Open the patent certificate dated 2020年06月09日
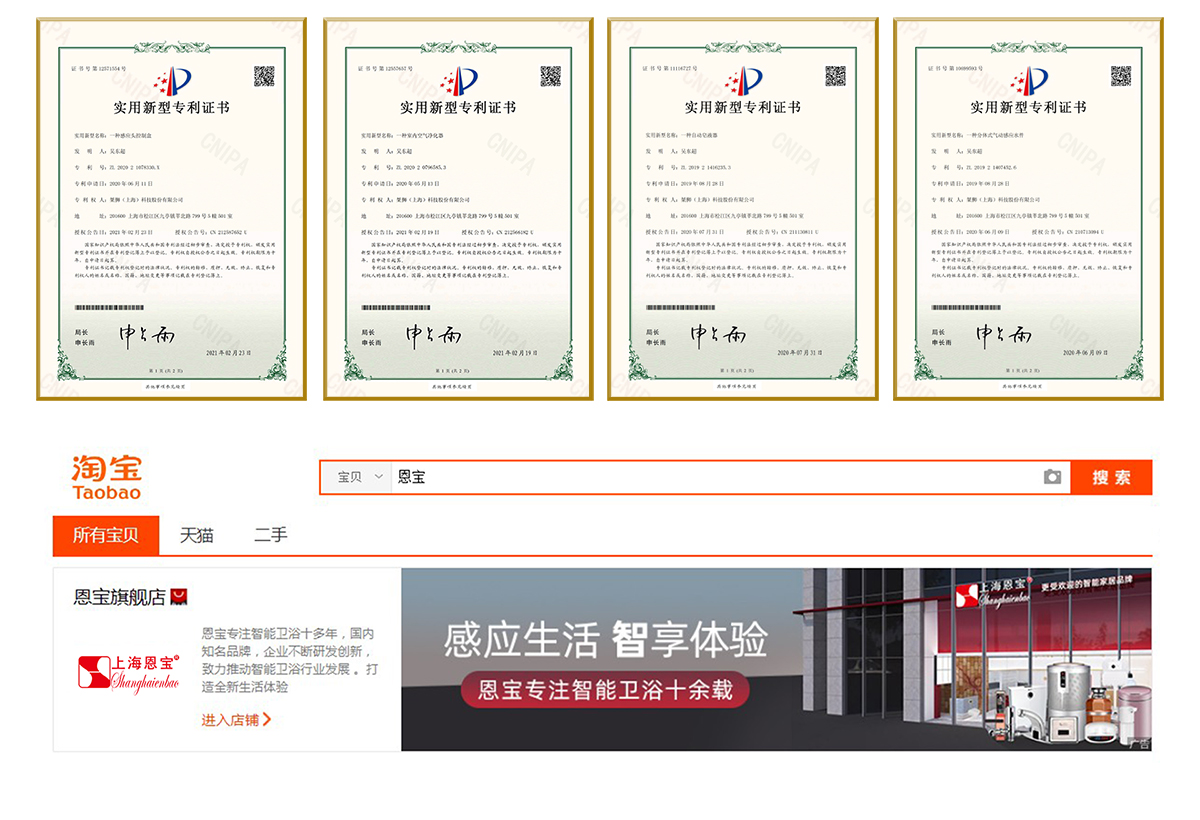Screen dimensions: 1200x820 click(1028, 209)
